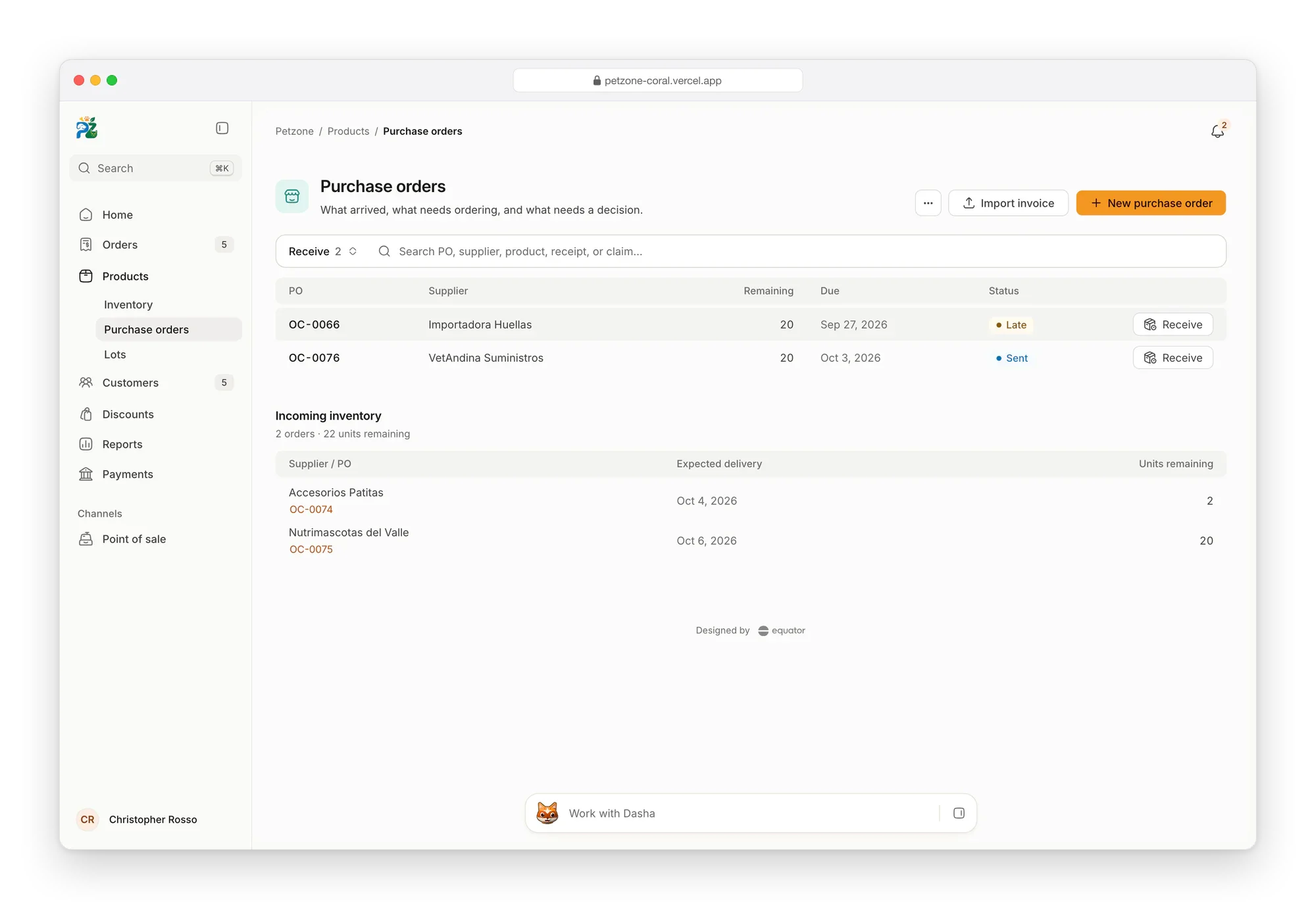Image resolution: width=1316 pixels, height=909 pixels.
Task: Click the Reports chart icon
Action: pyautogui.click(x=86, y=445)
